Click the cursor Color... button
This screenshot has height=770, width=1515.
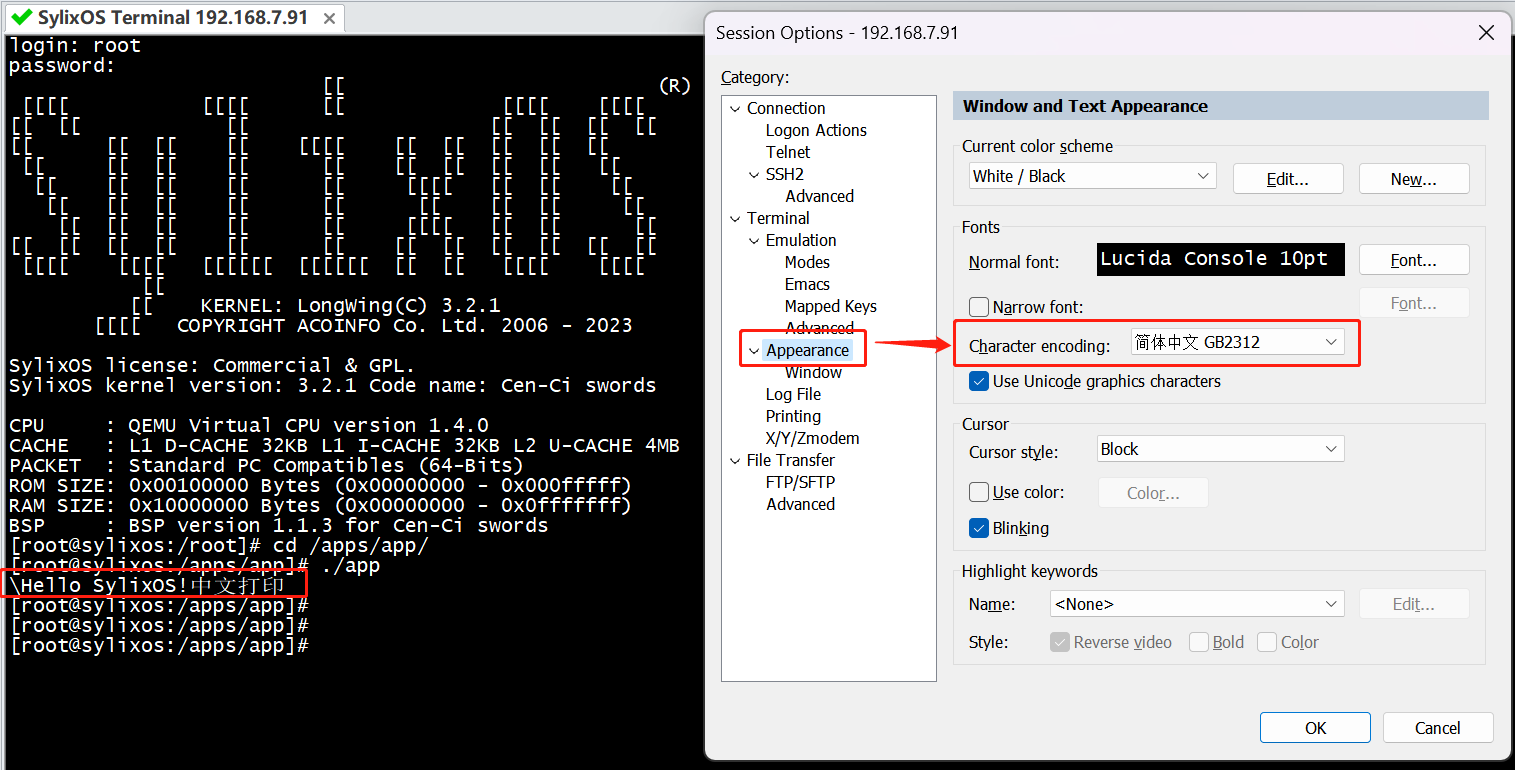pos(1153,493)
